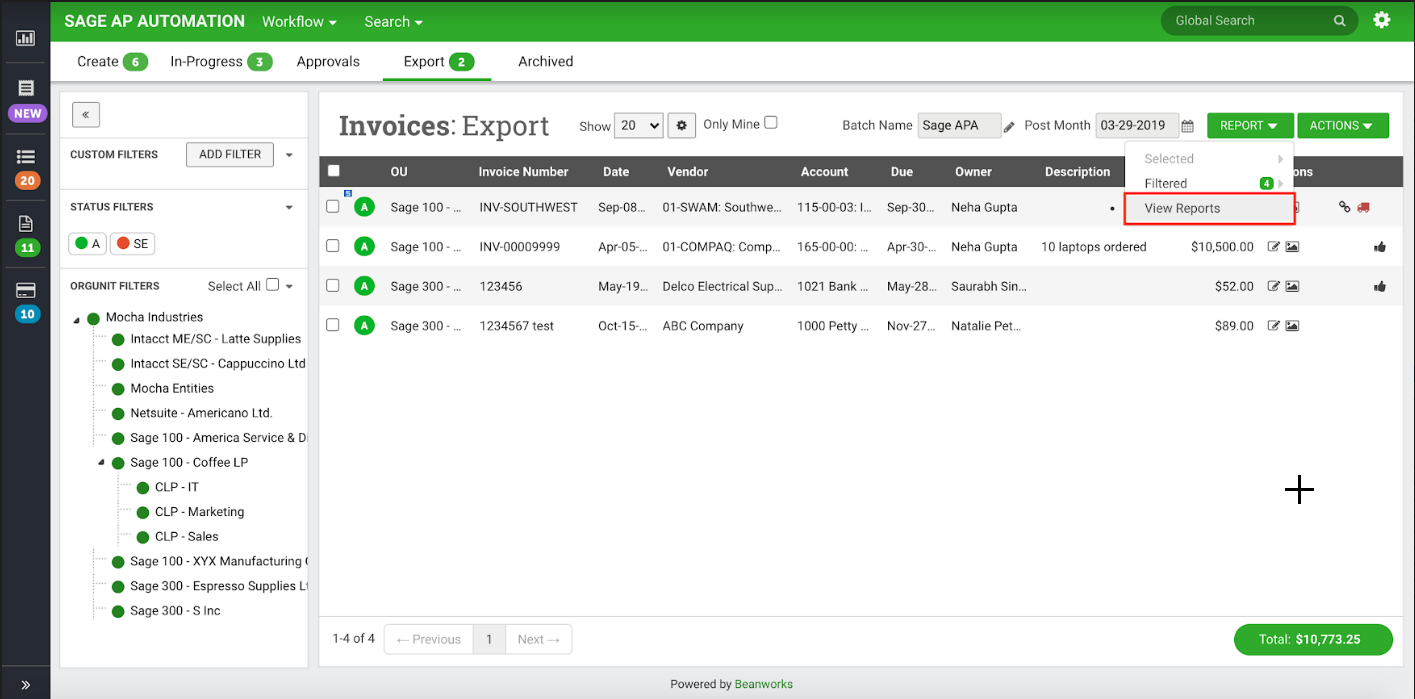Select the CLP - Marketing org unit
Image resolution: width=1415 pixels, height=699 pixels.
coord(199,512)
